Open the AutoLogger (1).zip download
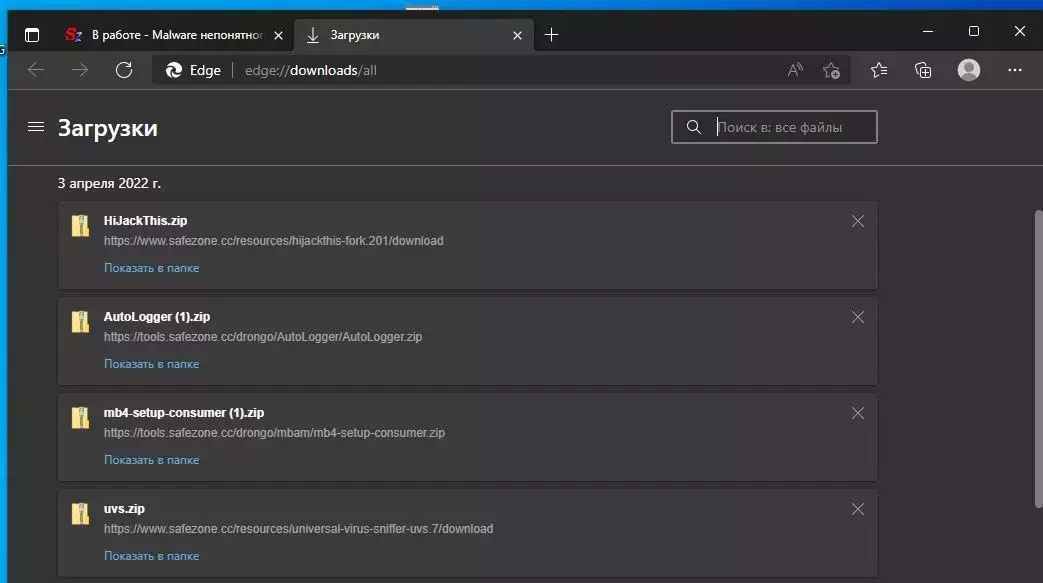 pos(156,317)
